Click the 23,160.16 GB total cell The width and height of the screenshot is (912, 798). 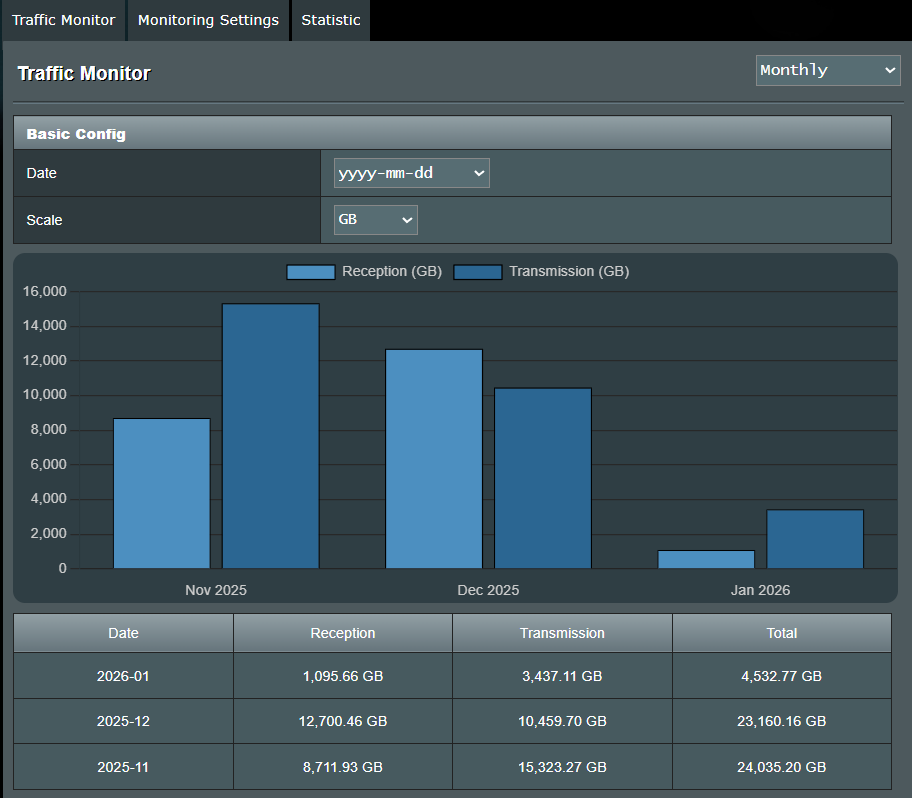pyautogui.click(x=781, y=721)
